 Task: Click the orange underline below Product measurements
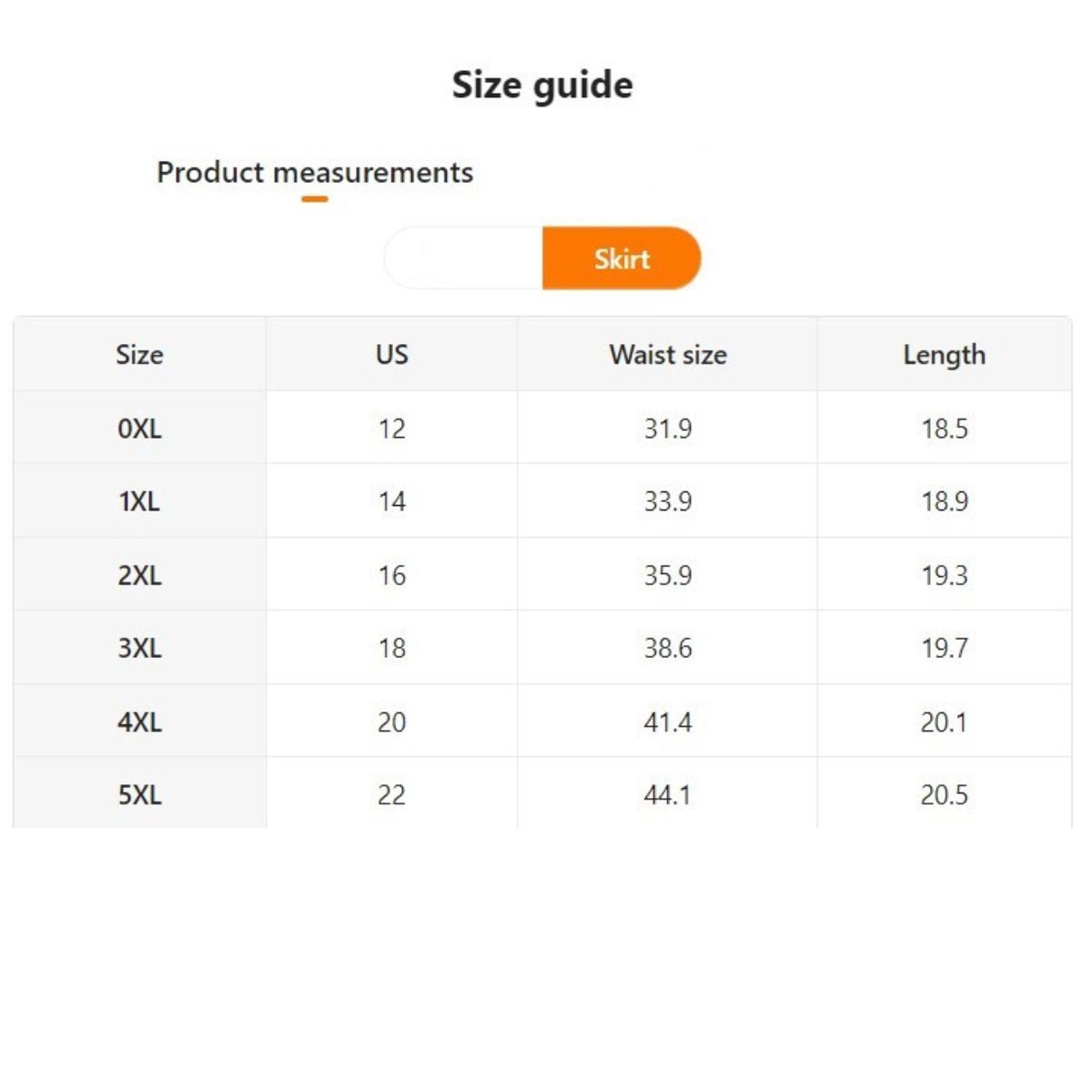(x=315, y=198)
